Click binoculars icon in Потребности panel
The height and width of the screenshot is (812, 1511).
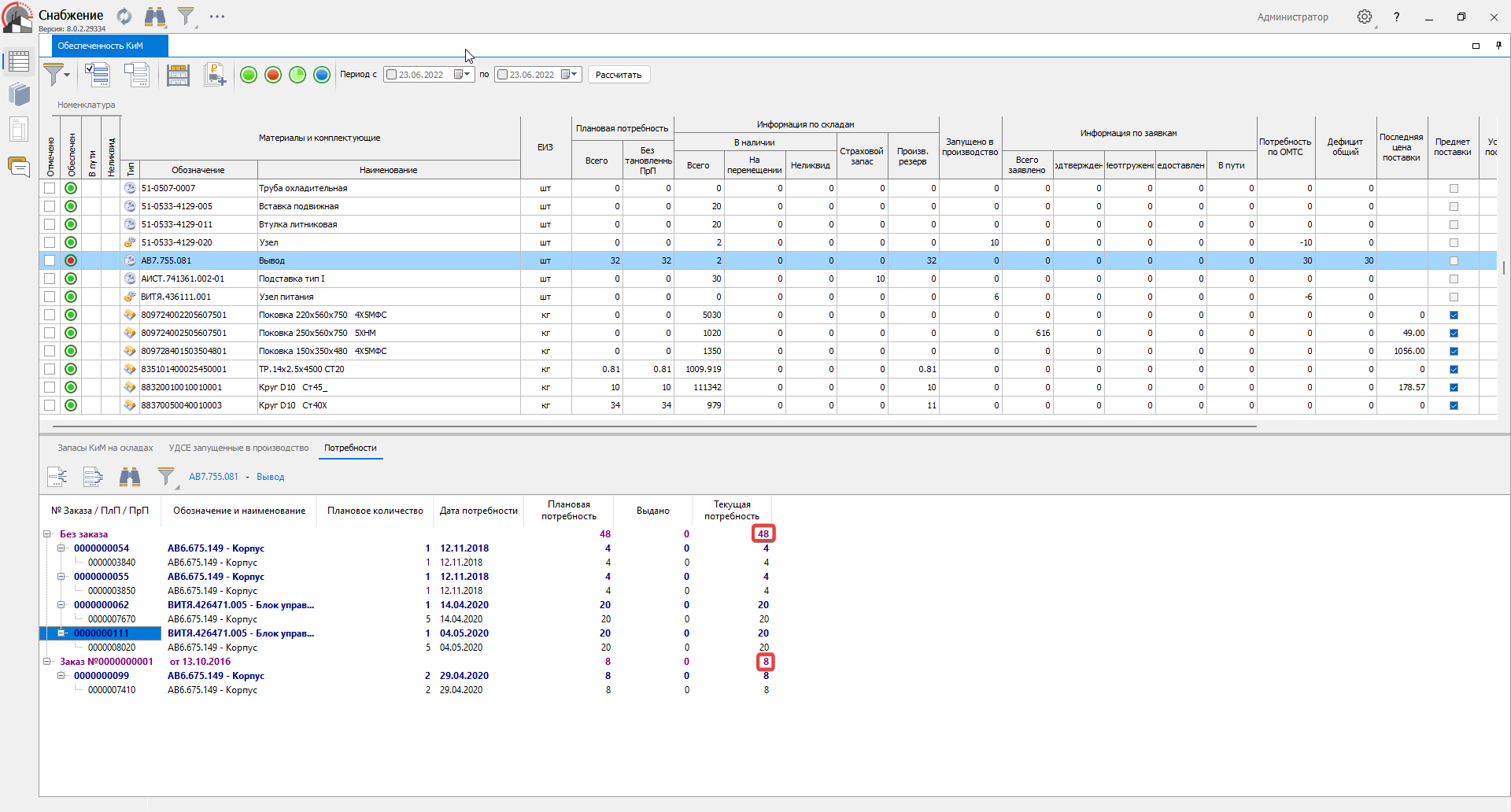(x=130, y=476)
